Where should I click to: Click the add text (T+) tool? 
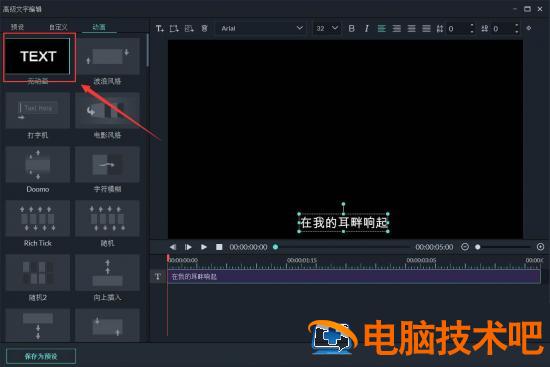click(160, 28)
